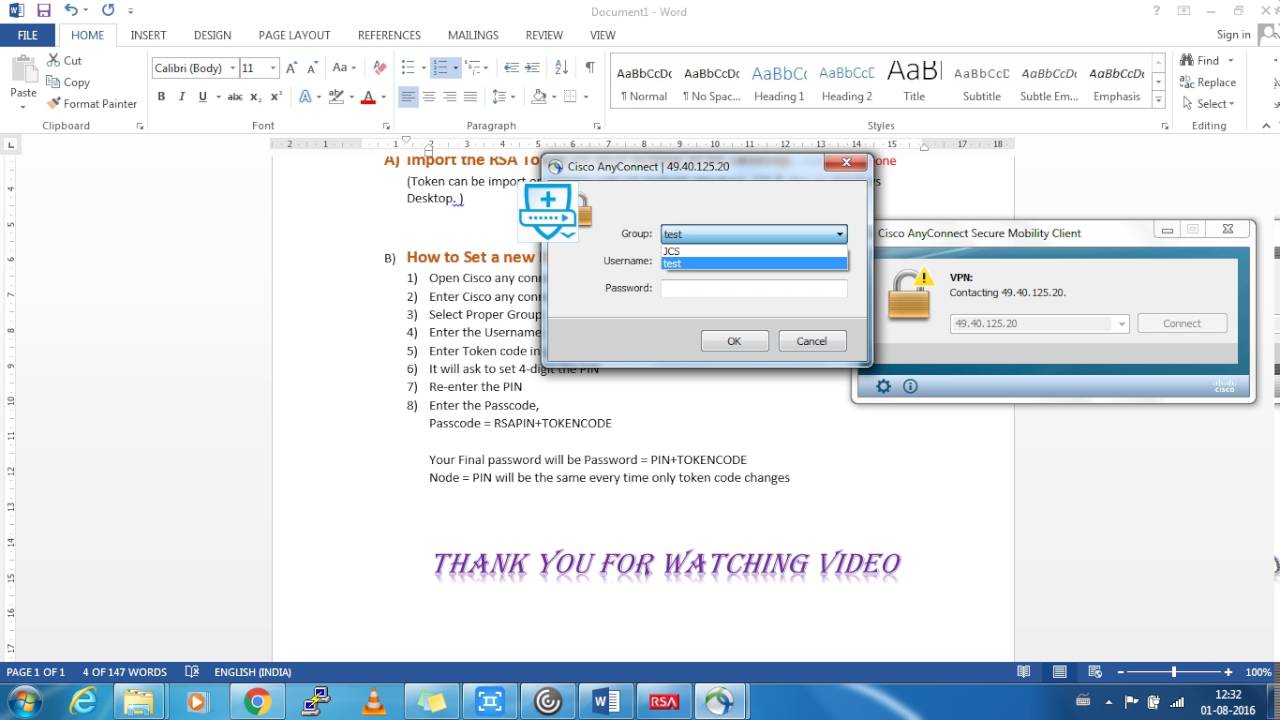Open the Change Case Aa dropdown
Viewport: 1280px width, 720px height.
[344, 68]
